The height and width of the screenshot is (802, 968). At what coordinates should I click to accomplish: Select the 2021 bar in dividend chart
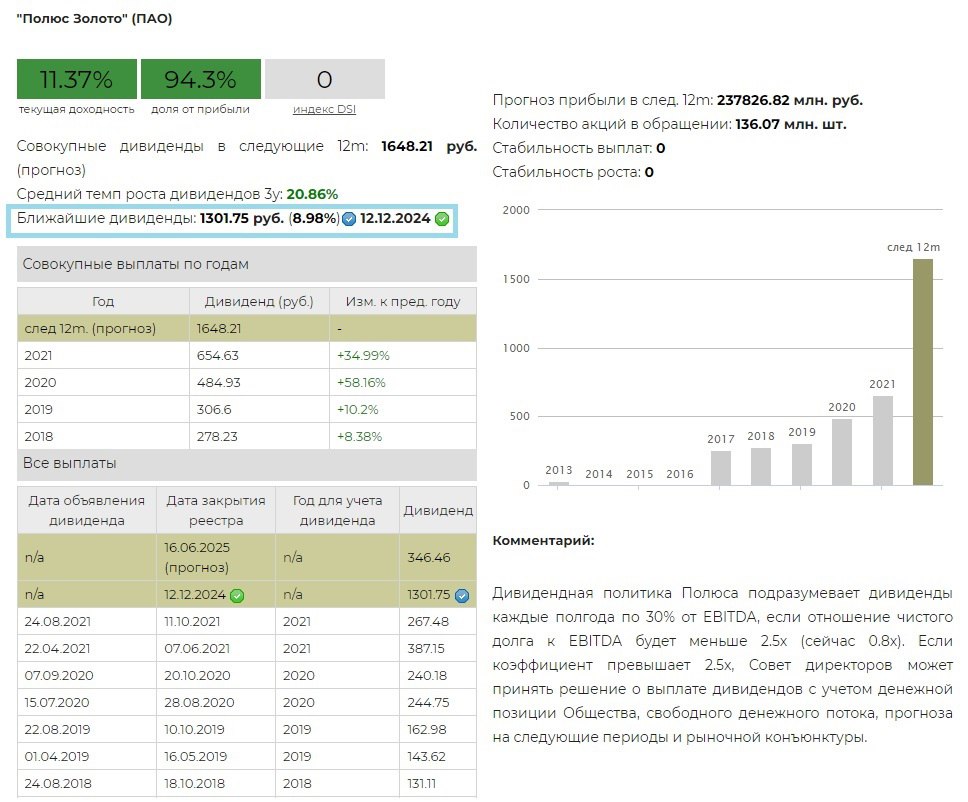(x=882, y=440)
